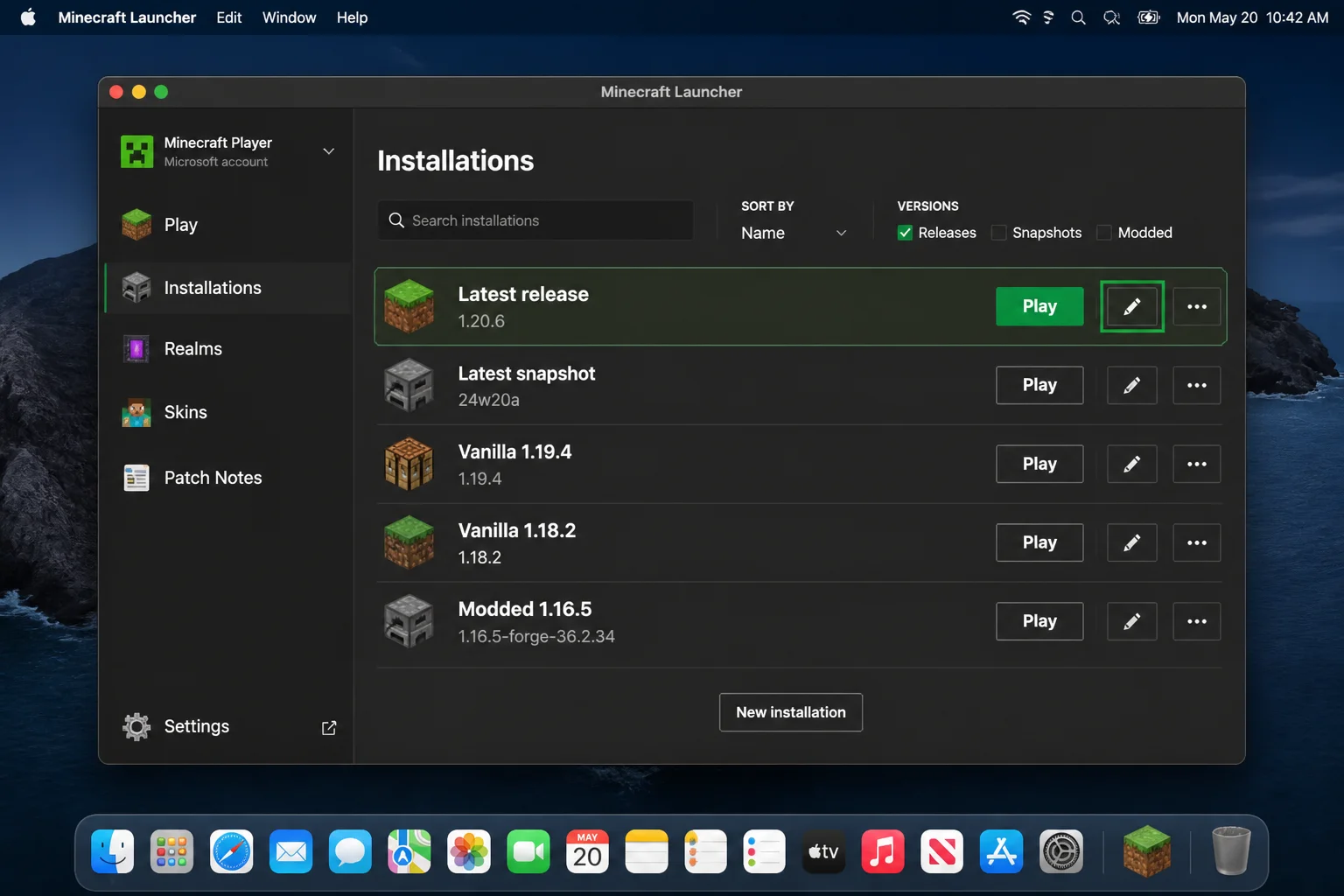Play the Vanilla 1.19.4 installation

click(1039, 464)
